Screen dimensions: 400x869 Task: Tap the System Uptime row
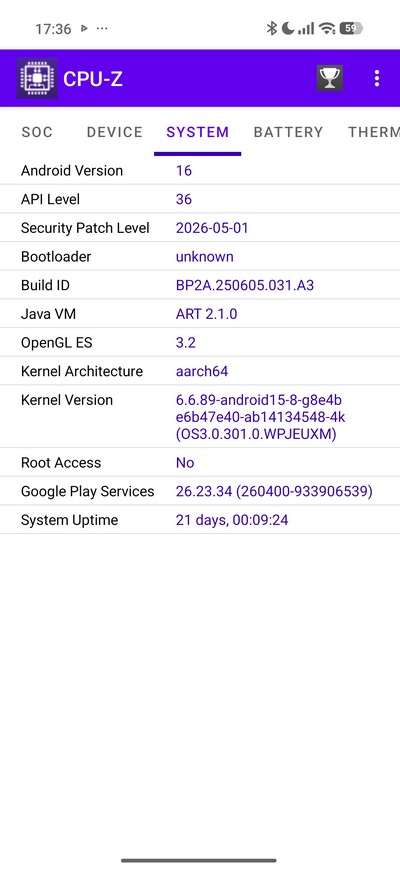coord(200,520)
